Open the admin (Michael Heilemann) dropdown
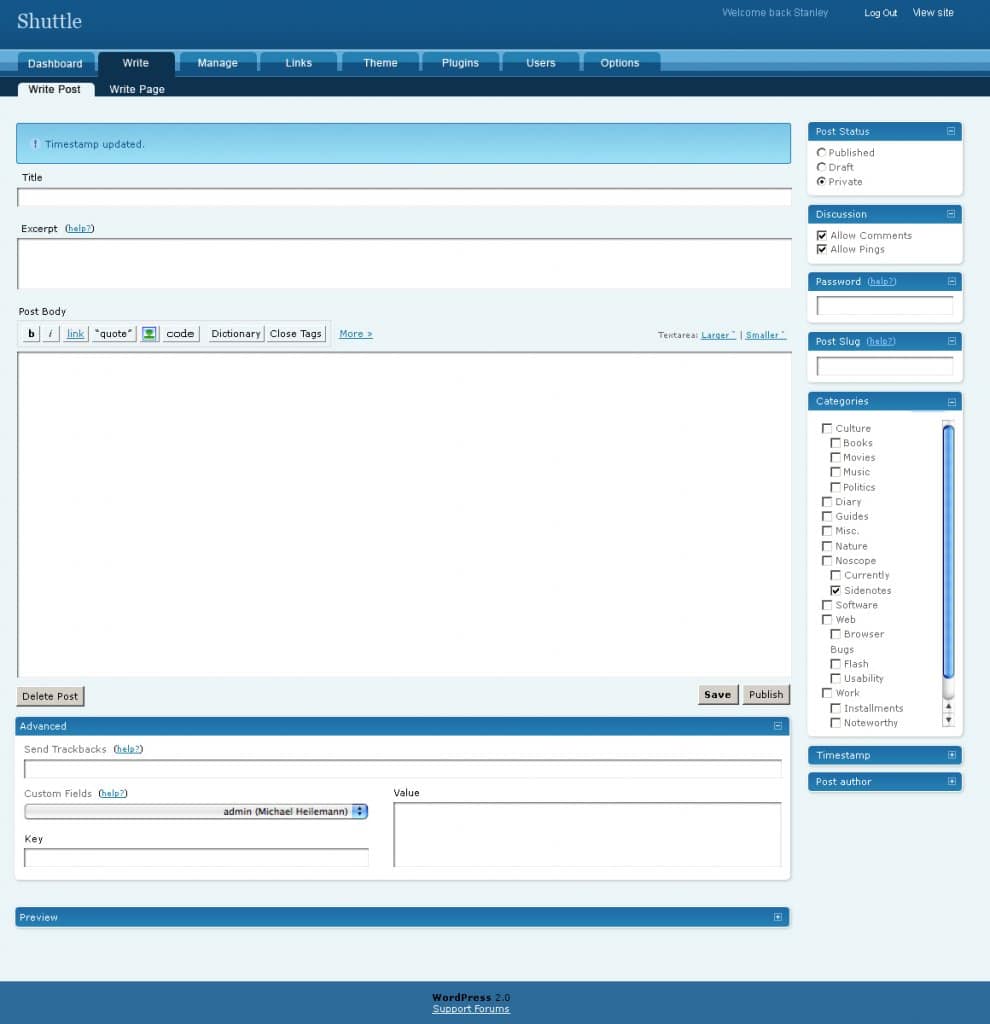Image resolution: width=990 pixels, height=1024 pixels. pyautogui.click(x=196, y=811)
